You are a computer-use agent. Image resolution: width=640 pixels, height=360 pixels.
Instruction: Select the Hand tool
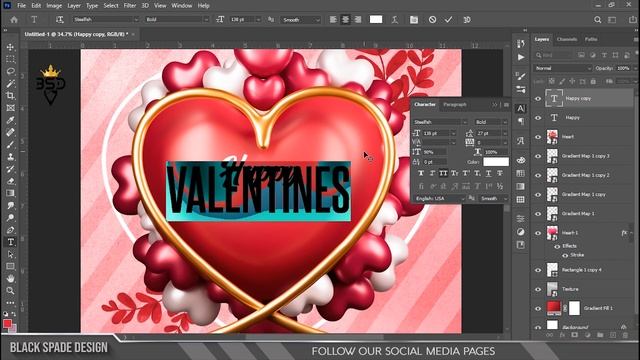point(10,278)
